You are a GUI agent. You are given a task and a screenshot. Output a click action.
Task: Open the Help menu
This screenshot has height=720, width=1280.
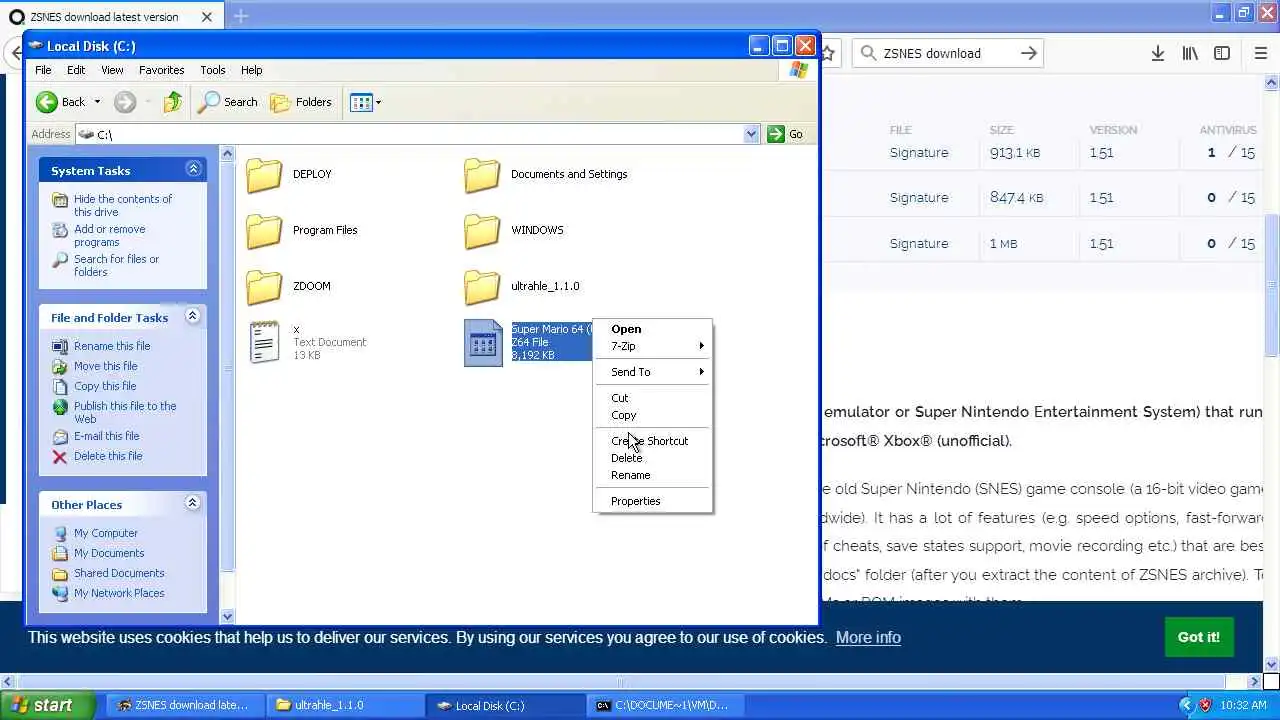[x=251, y=70]
